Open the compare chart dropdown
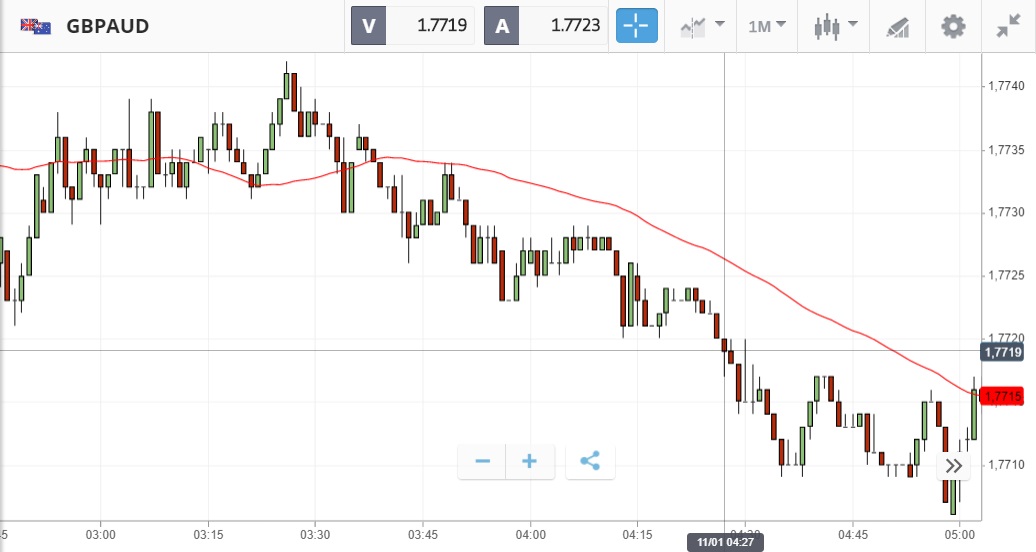The height and width of the screenshot is (552, 1036). point(703,26)
